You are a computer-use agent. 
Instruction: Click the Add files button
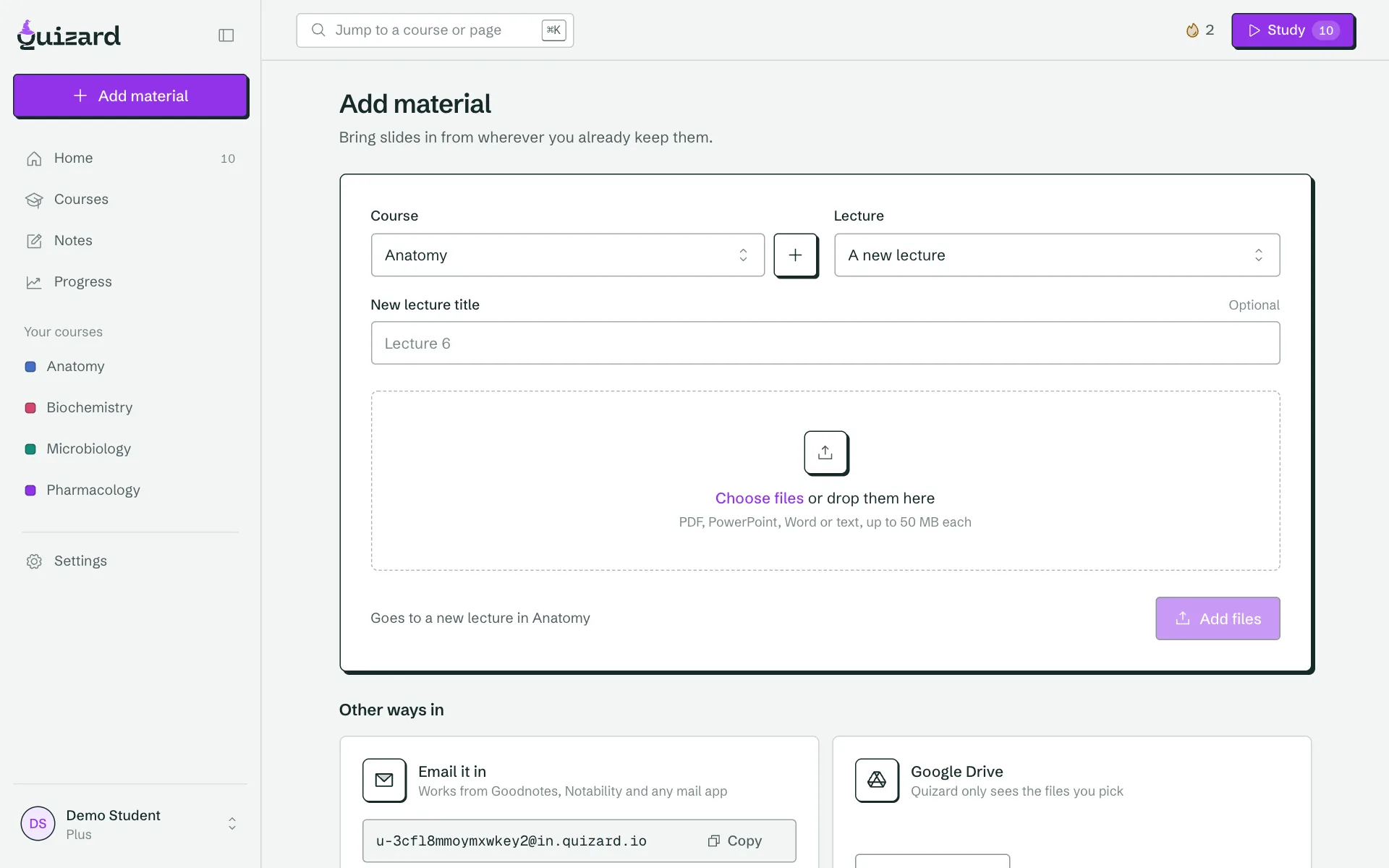(1218, 618)
